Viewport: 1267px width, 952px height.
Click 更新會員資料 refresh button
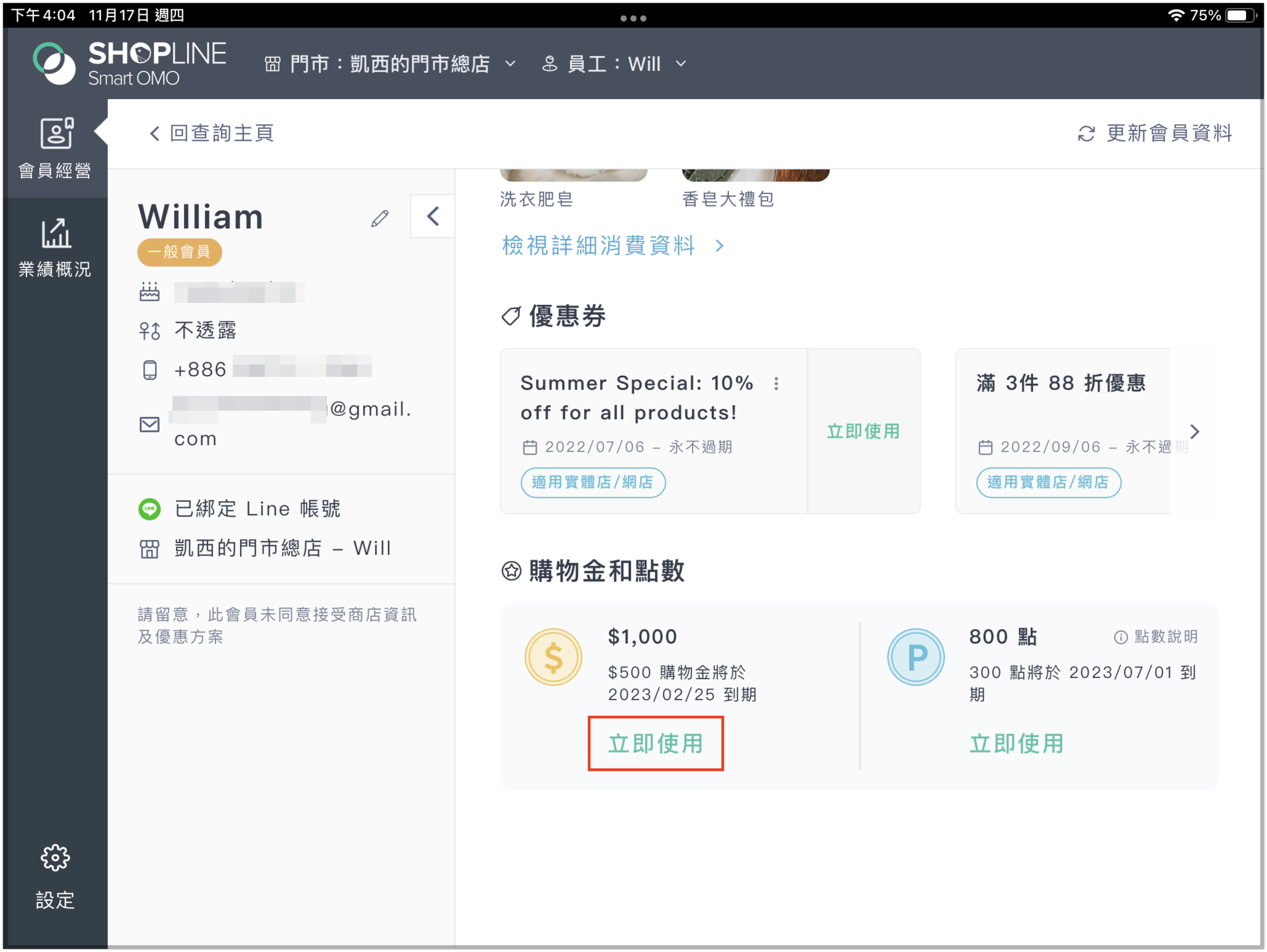(x=1155, y=133)
